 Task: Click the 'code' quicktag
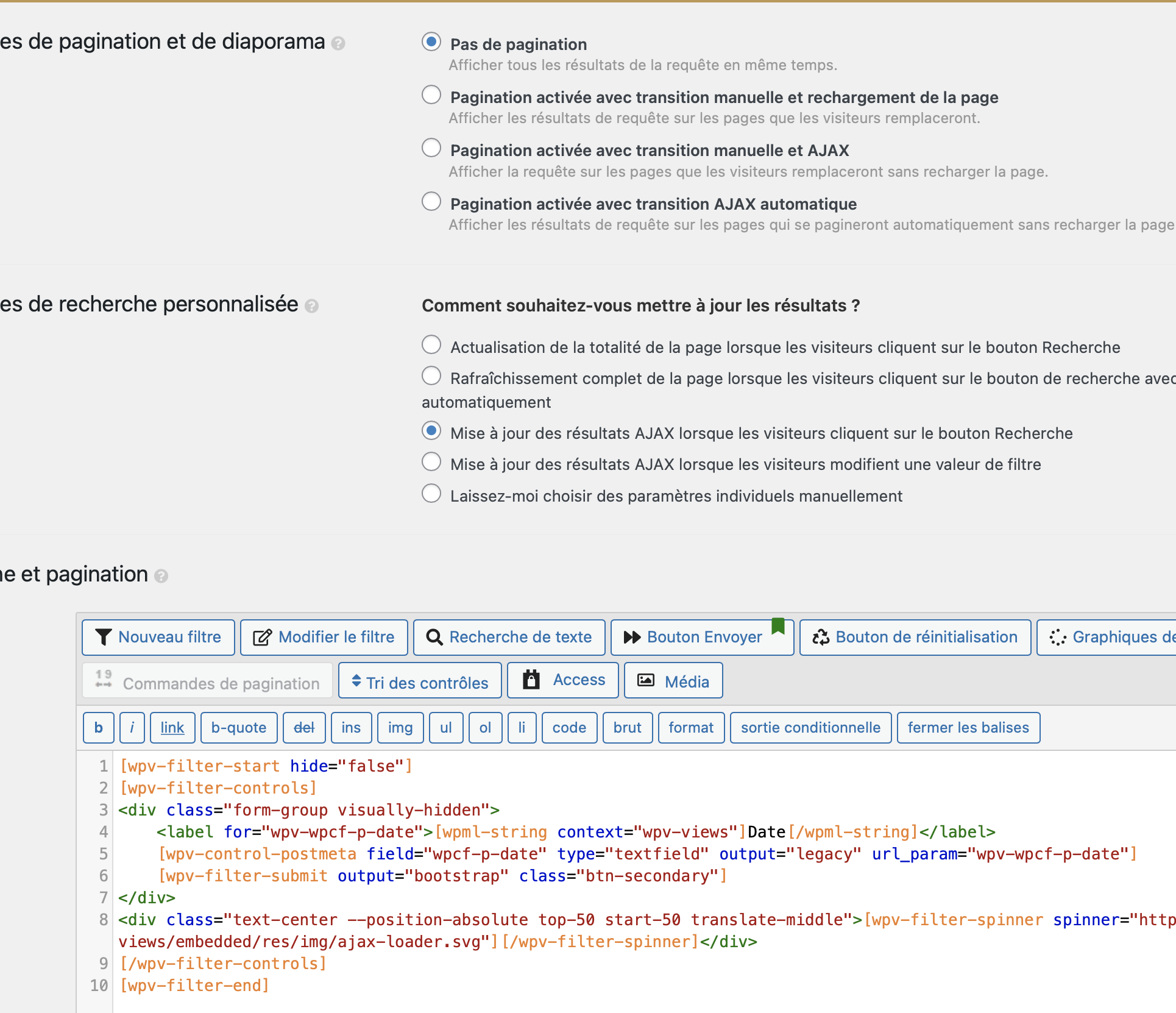569,728
